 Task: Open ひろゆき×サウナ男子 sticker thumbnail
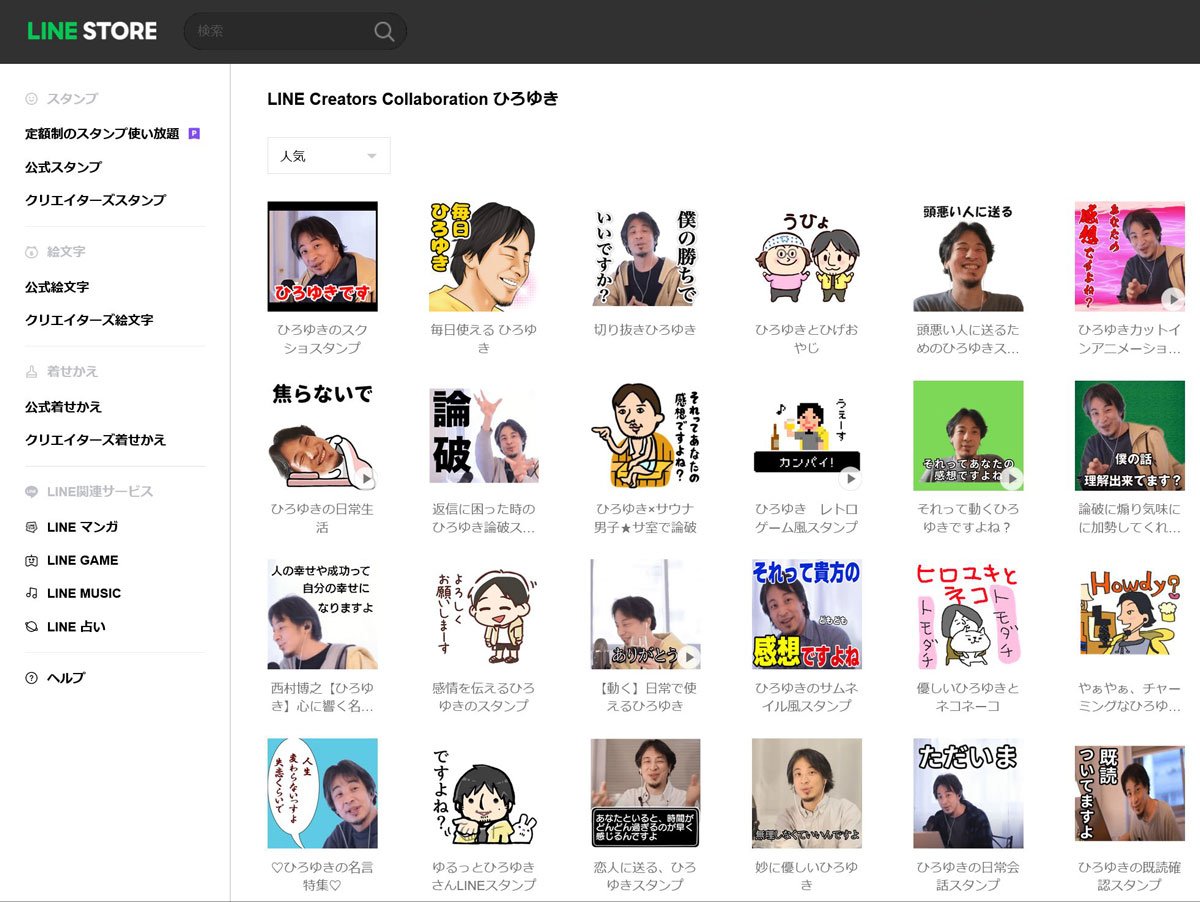tap(645, 436)
